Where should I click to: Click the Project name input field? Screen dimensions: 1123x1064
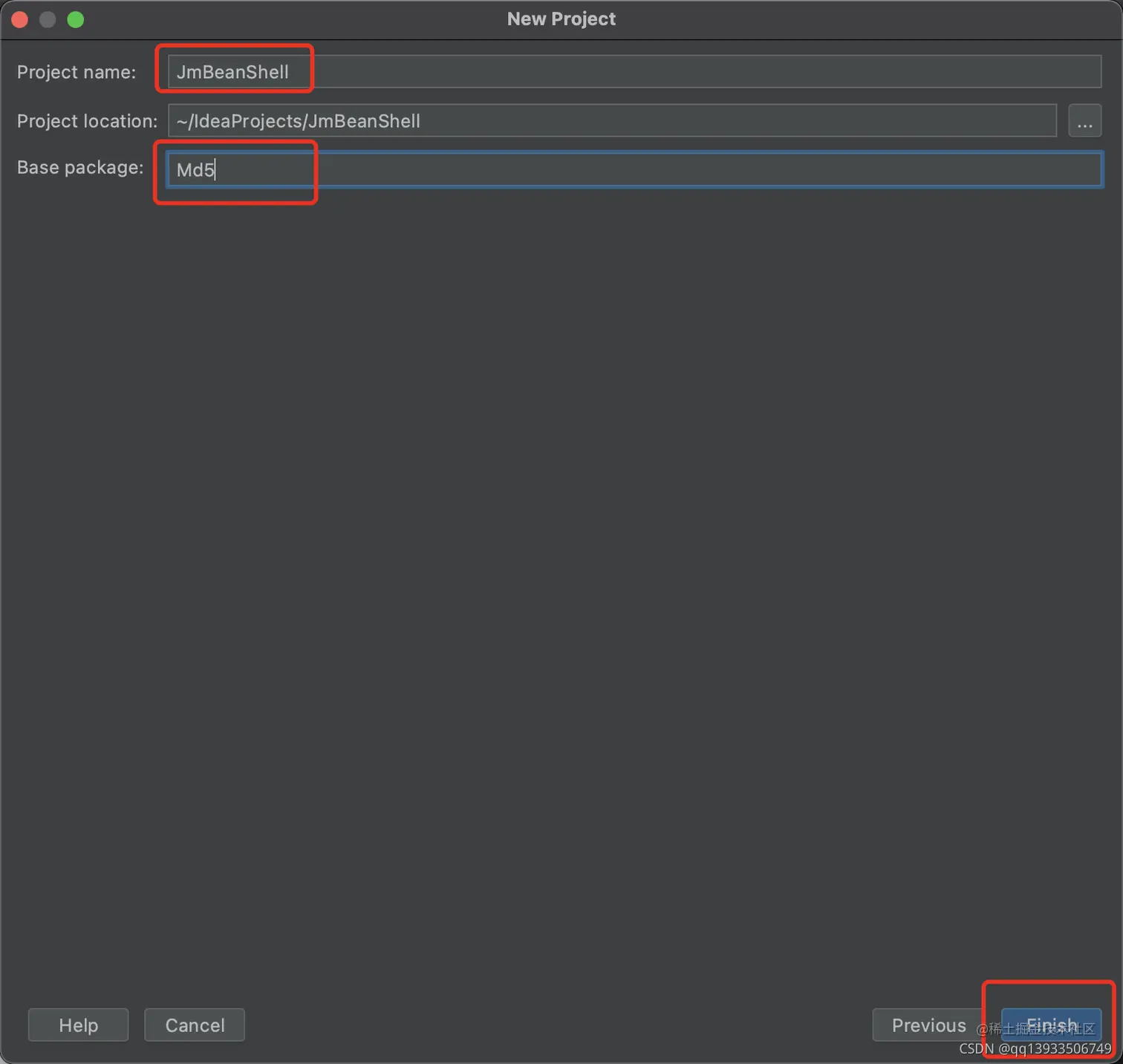(x=634, y=72)
